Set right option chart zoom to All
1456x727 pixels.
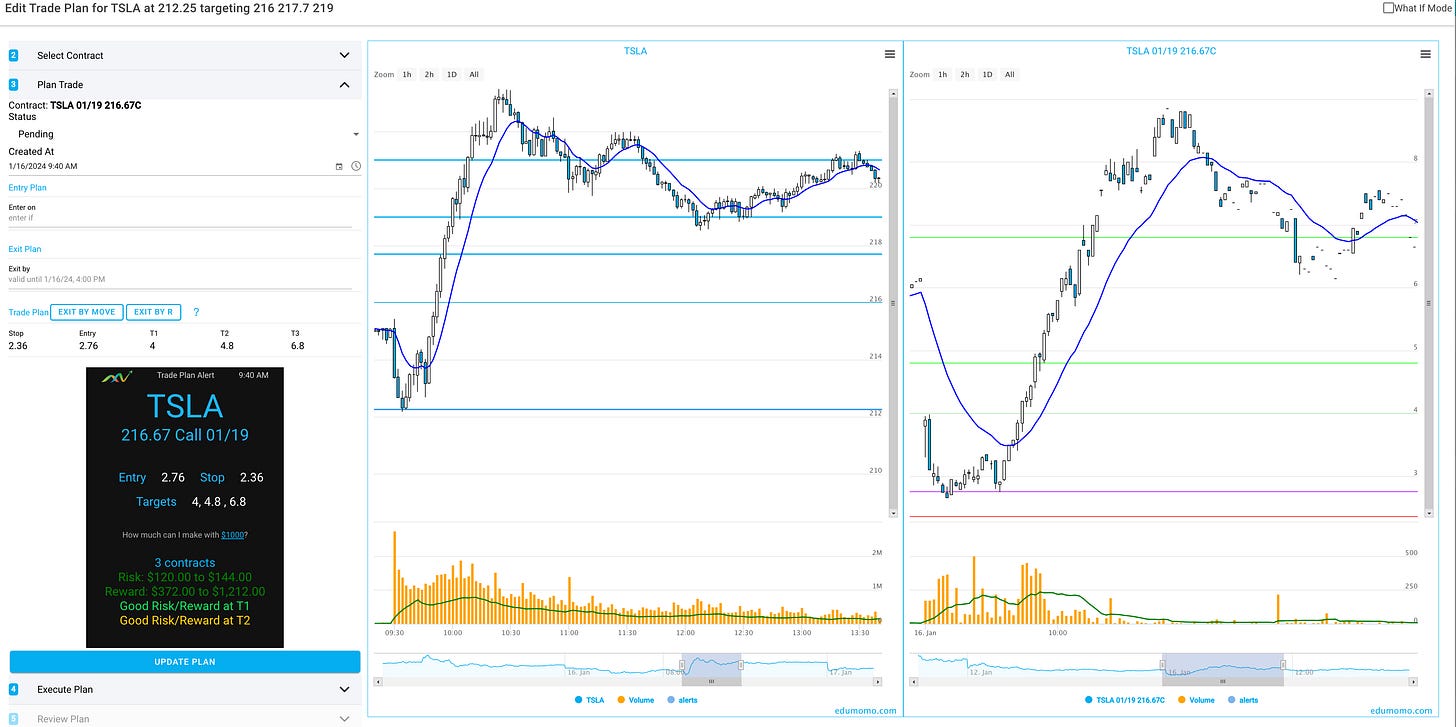tap(1010, 74)
